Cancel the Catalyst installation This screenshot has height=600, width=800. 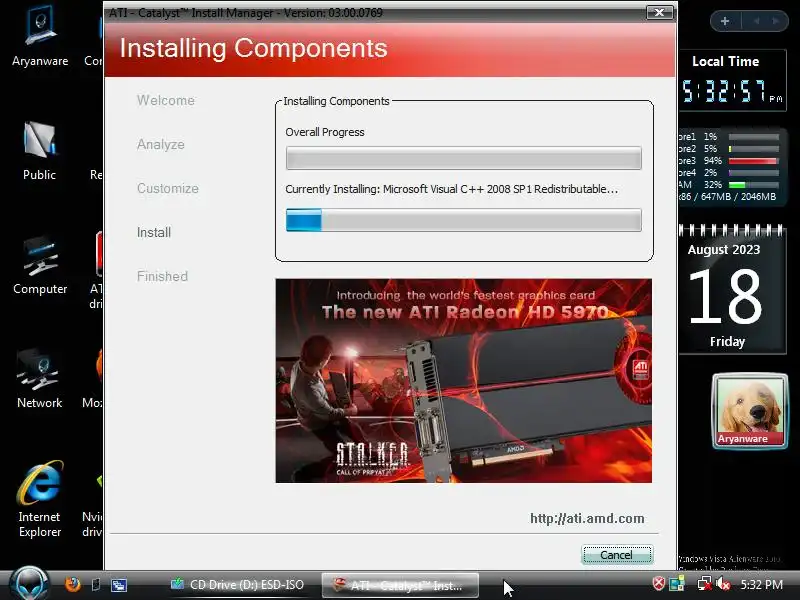pos(617,555)
